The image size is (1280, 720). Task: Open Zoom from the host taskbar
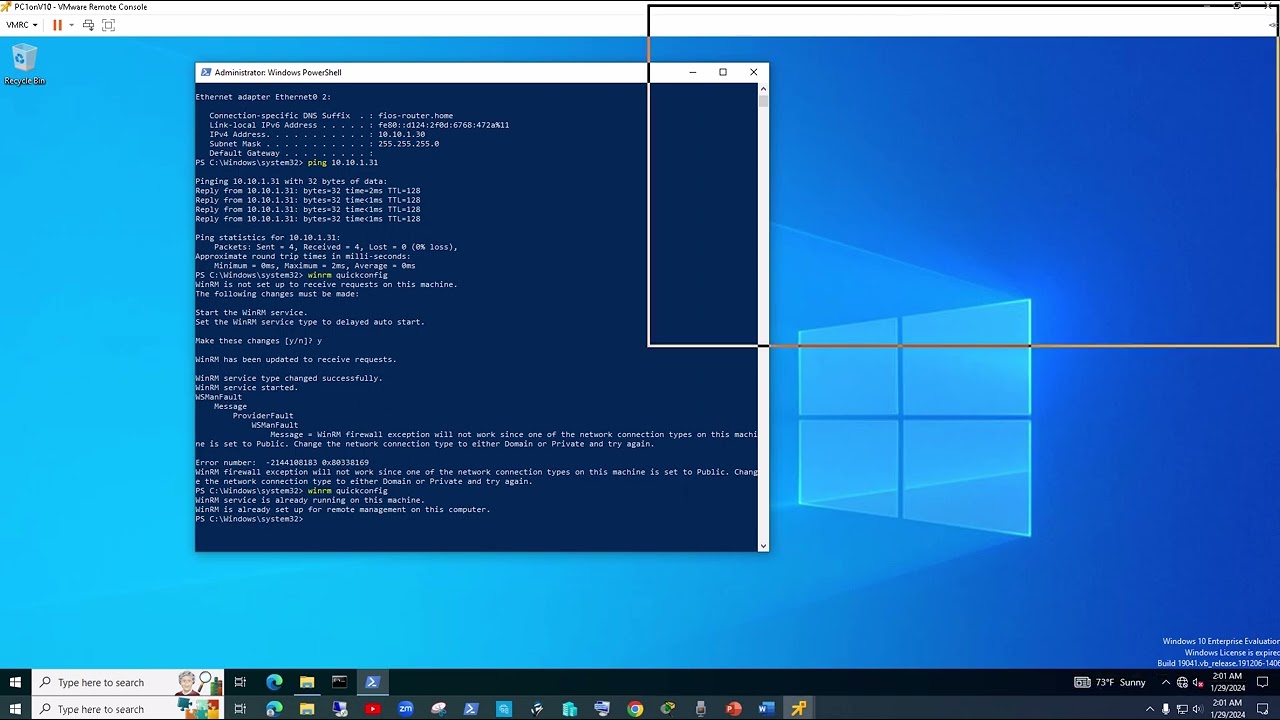pos(405,709)
